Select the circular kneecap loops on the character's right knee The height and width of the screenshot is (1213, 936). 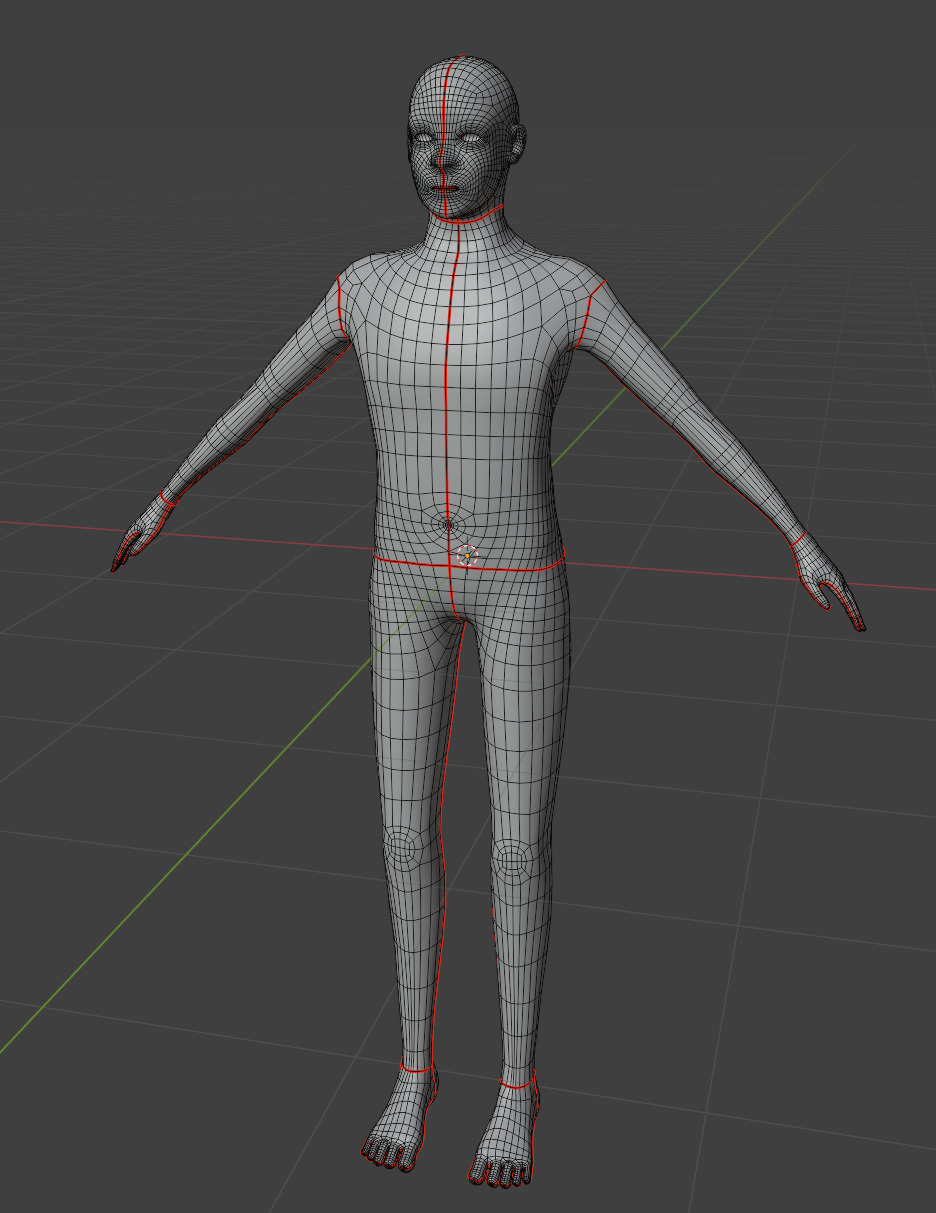click(x=401, y=848)
